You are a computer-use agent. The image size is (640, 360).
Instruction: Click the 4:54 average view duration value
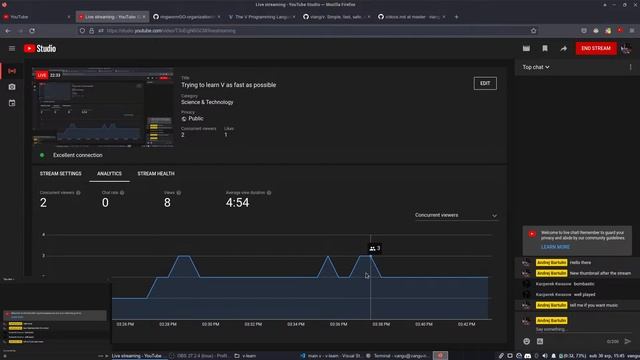point(237,203)
